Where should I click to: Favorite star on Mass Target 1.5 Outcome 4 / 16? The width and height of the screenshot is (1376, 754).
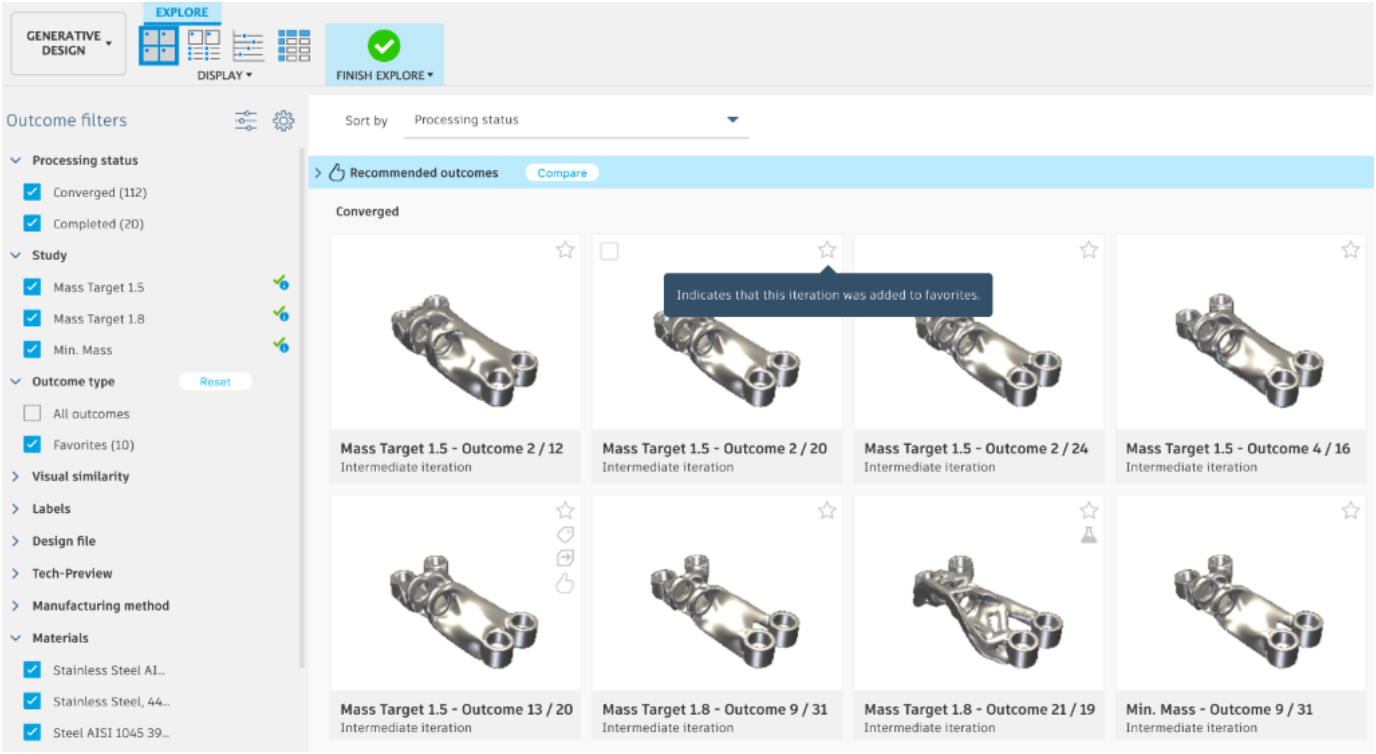pos(1351,250)
